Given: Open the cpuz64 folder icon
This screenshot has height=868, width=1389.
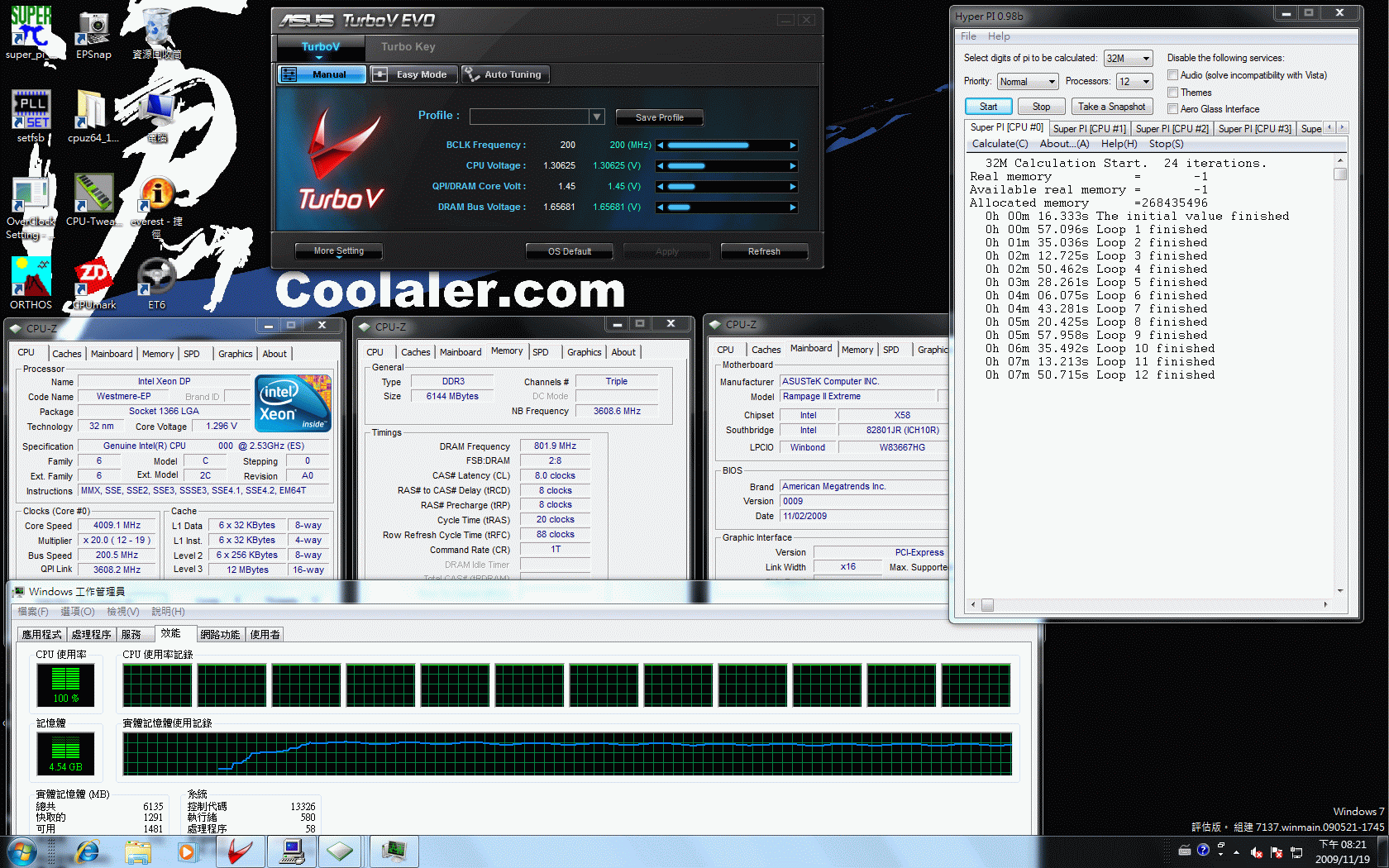Looking at the screenshot, I should [93, 116].
